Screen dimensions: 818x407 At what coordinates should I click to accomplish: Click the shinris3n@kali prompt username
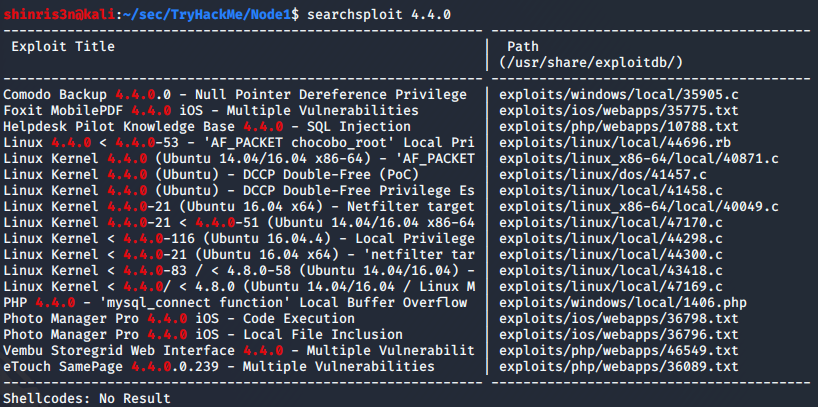pyautogui.click(x=59, y=14)
